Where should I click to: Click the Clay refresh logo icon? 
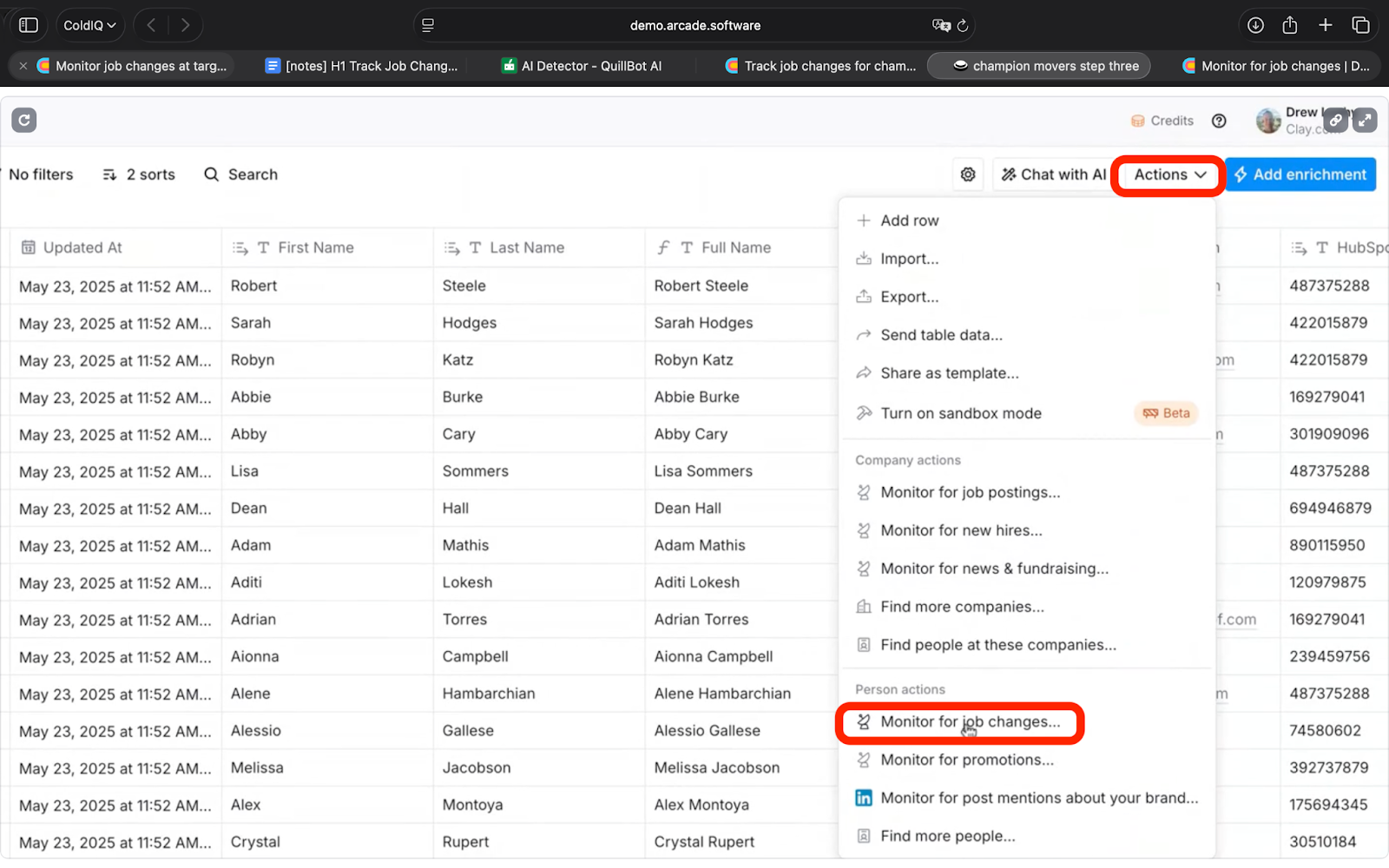point(24,120)
